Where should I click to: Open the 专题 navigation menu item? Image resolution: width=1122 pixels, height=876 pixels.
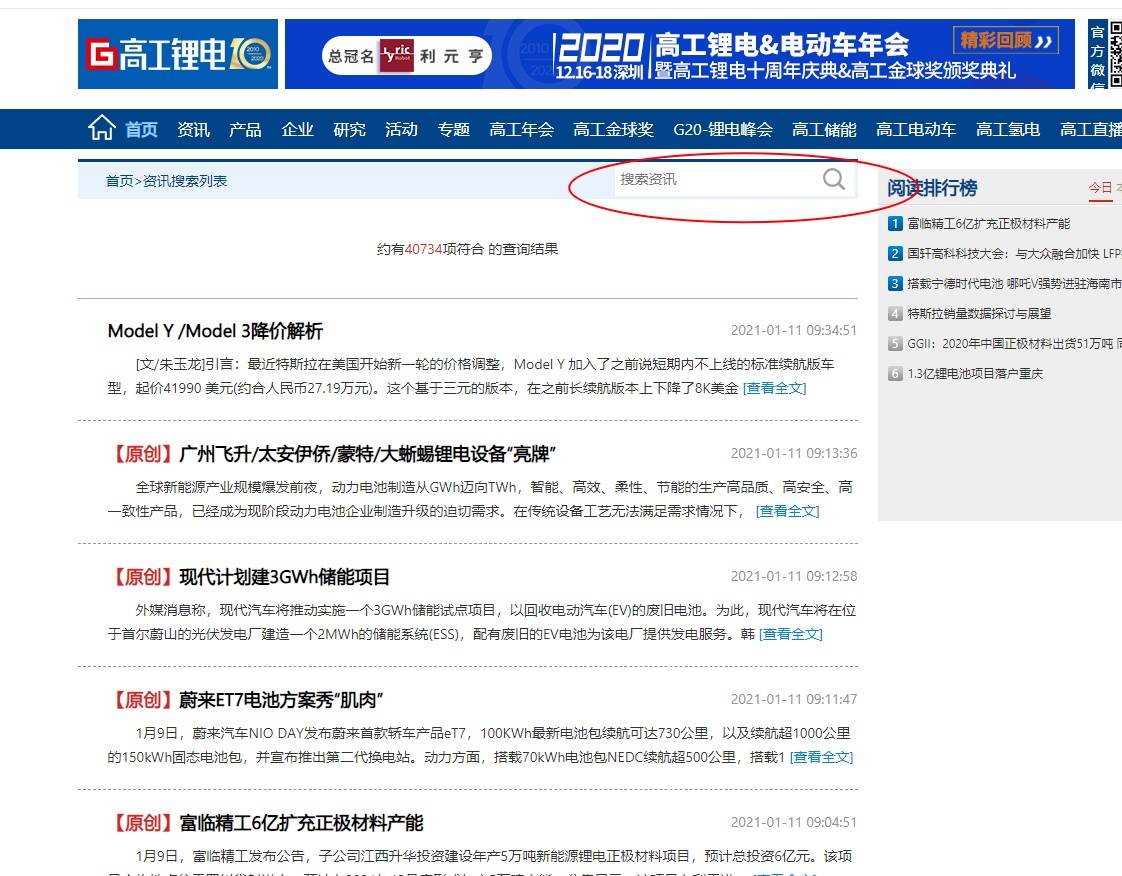click(x=454, y=130)
